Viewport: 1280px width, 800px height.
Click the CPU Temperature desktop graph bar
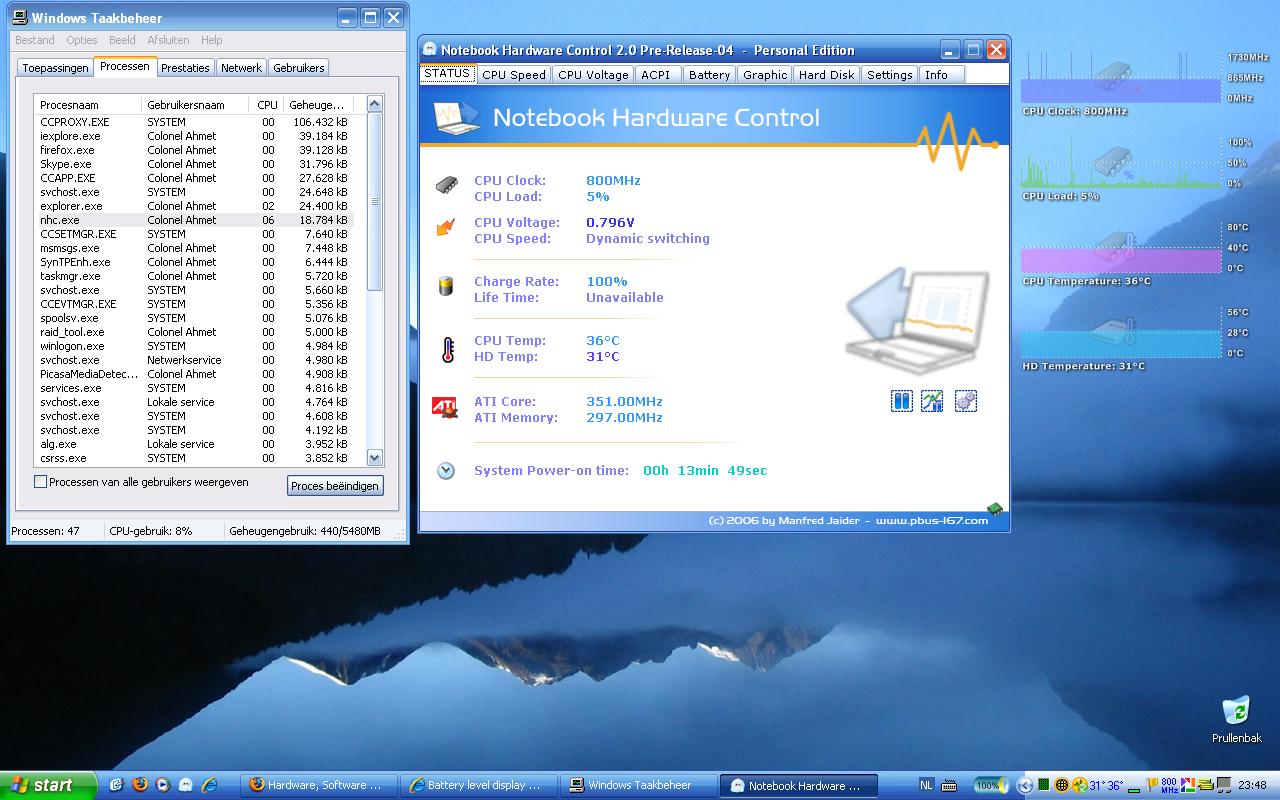click(1121, 261)
